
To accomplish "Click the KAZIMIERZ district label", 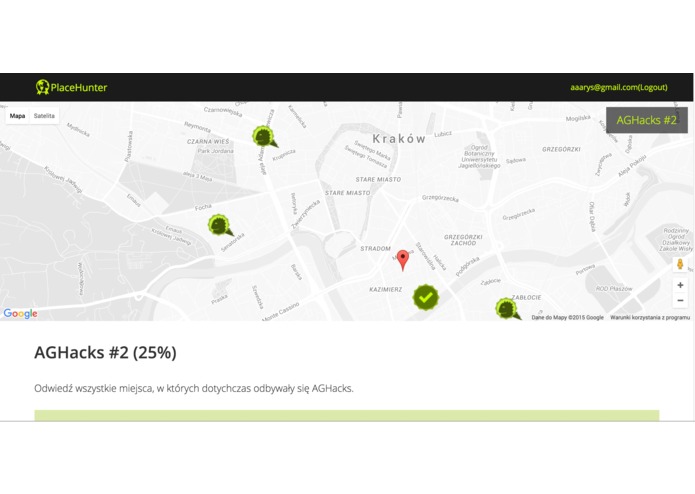I will tap(386, 289).
